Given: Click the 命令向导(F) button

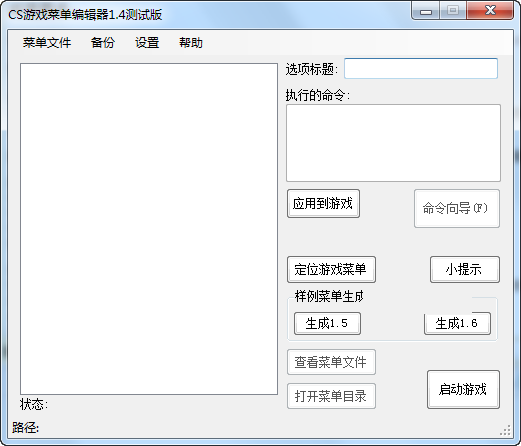Looking at the screenshot, I should click(x=457, y=209).
